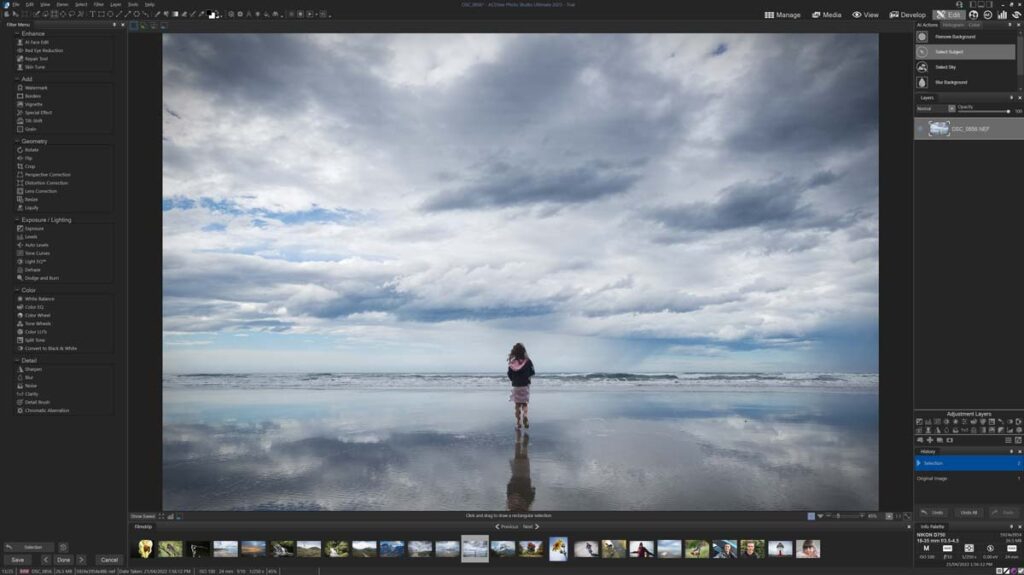Adjust the layer Opacity slider

tap(984, 112)
